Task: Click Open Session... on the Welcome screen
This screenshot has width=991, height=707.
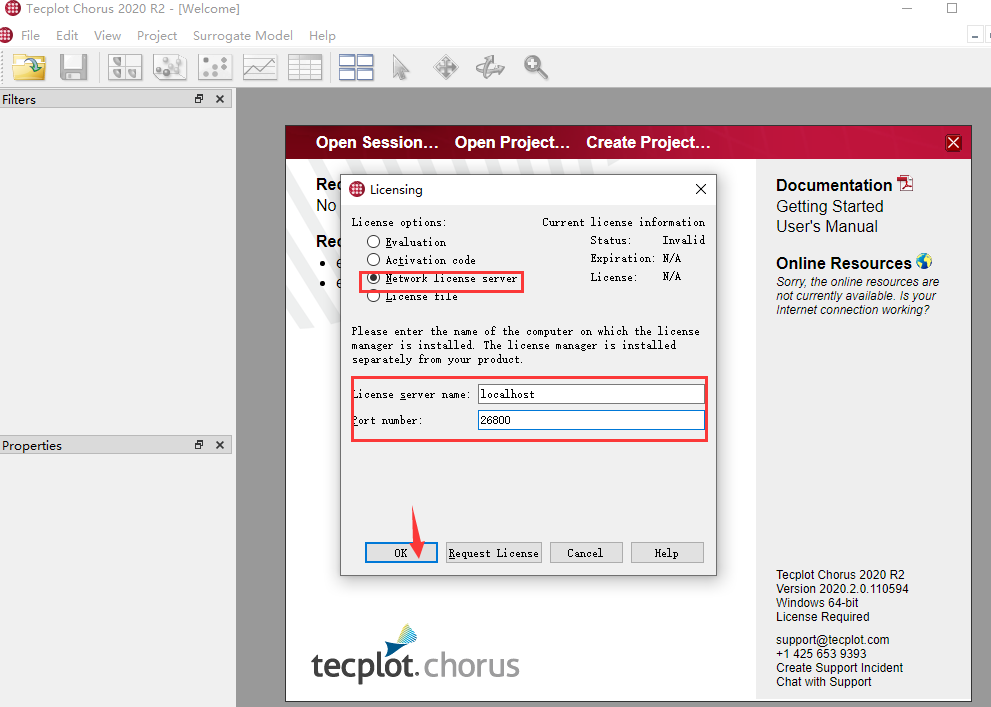Action: point(377,142)
